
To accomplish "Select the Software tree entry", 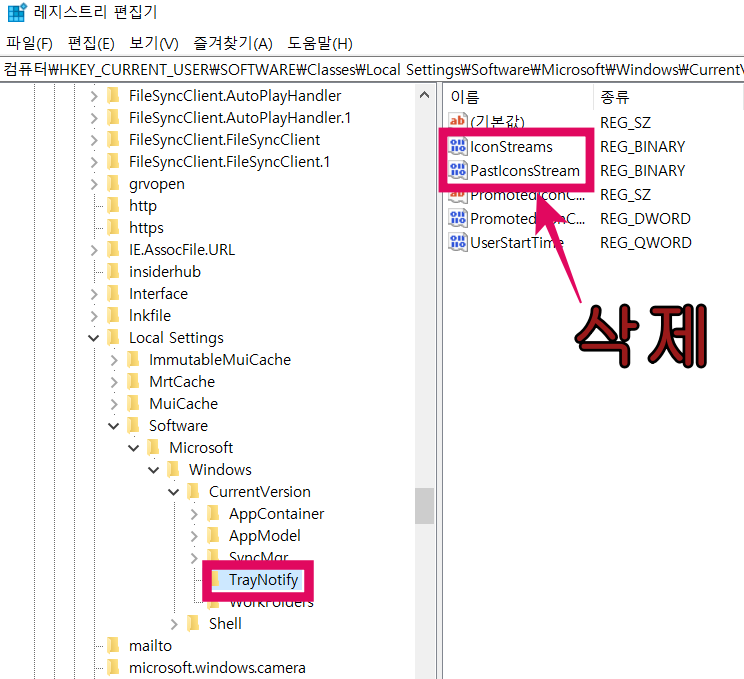I will click(x=178, y=426).
